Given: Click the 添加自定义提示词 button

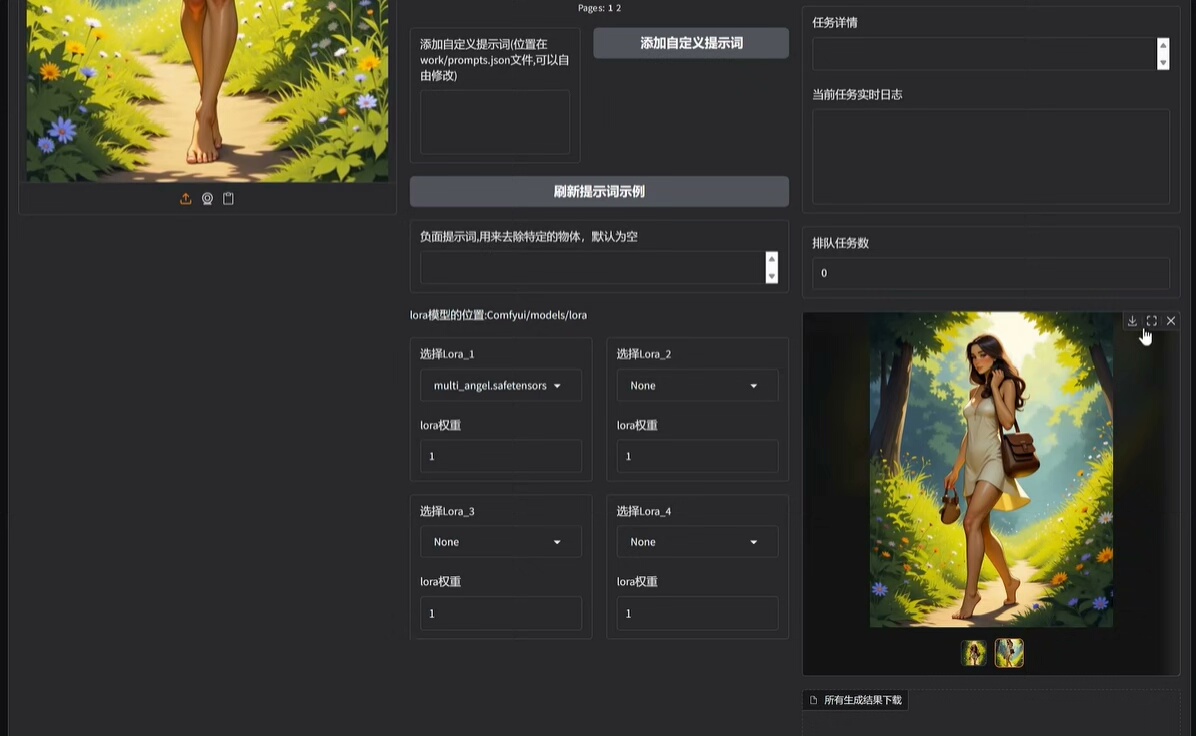Looking at the screenshot, I should [691, 43].
